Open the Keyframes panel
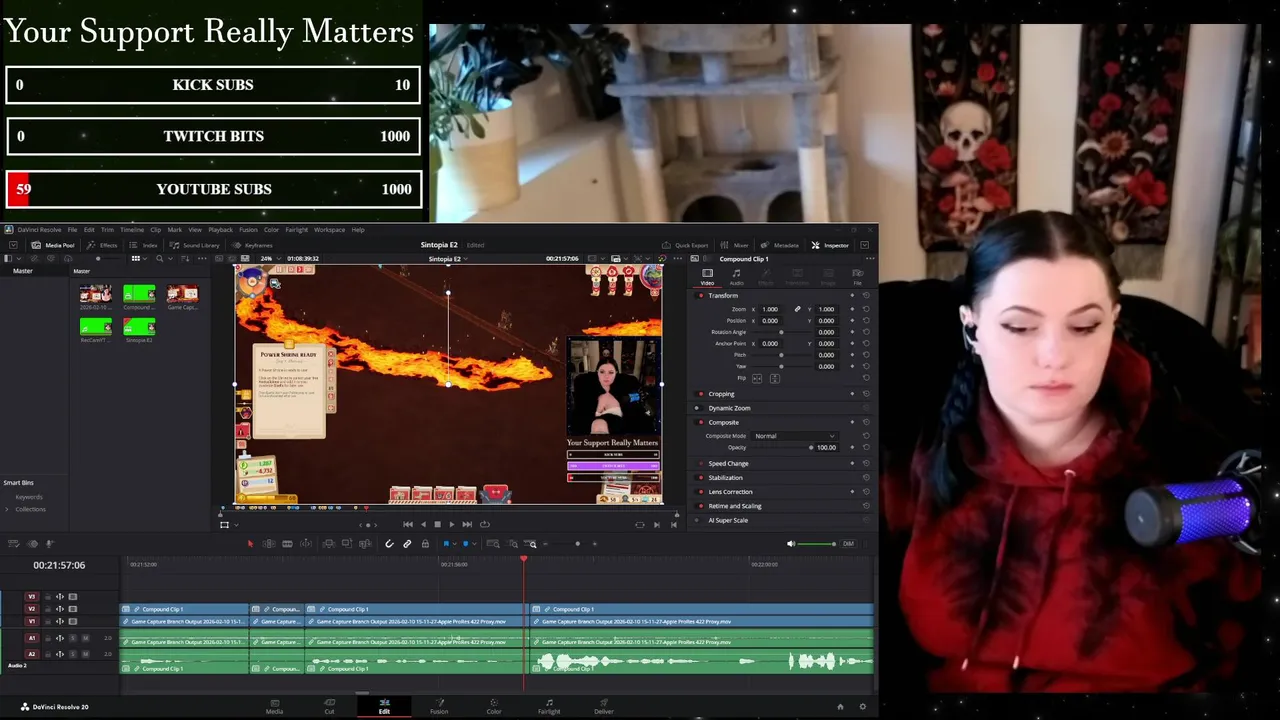 pyautogui.click(x=253, y=245)
